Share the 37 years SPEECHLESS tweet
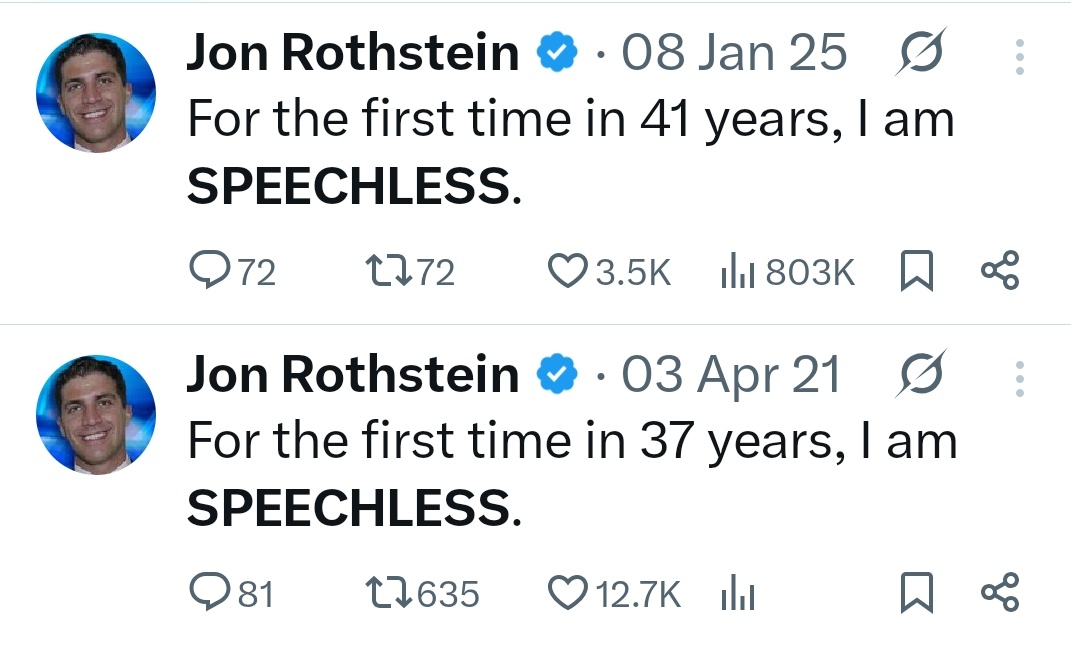 point(999,594)
